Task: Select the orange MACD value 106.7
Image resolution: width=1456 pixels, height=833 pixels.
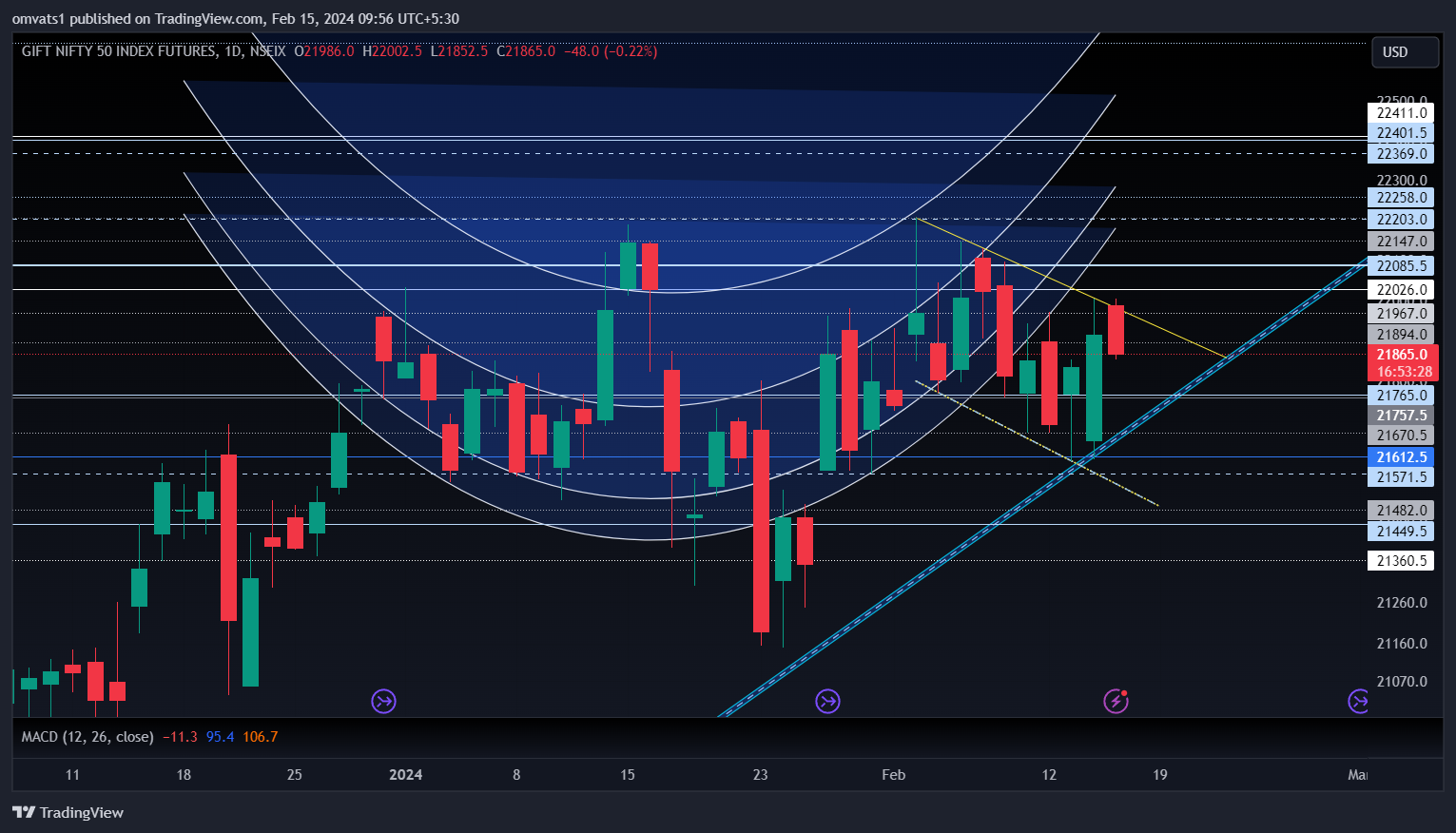Action: [x=261, y=737]
